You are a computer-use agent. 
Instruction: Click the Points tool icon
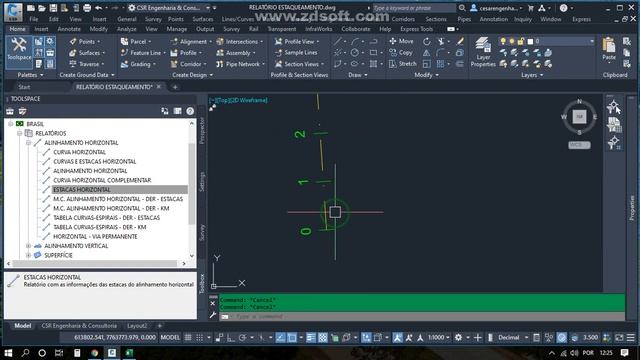coord(73,42)
